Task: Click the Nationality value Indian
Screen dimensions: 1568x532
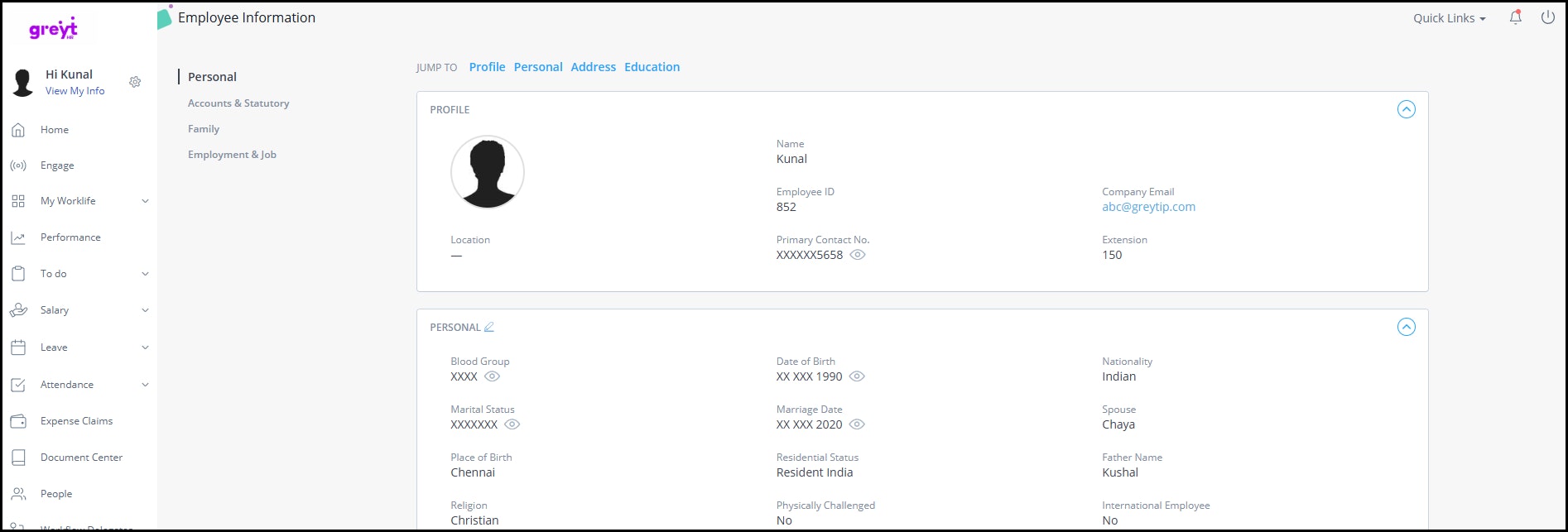Action: (1118, 376)
